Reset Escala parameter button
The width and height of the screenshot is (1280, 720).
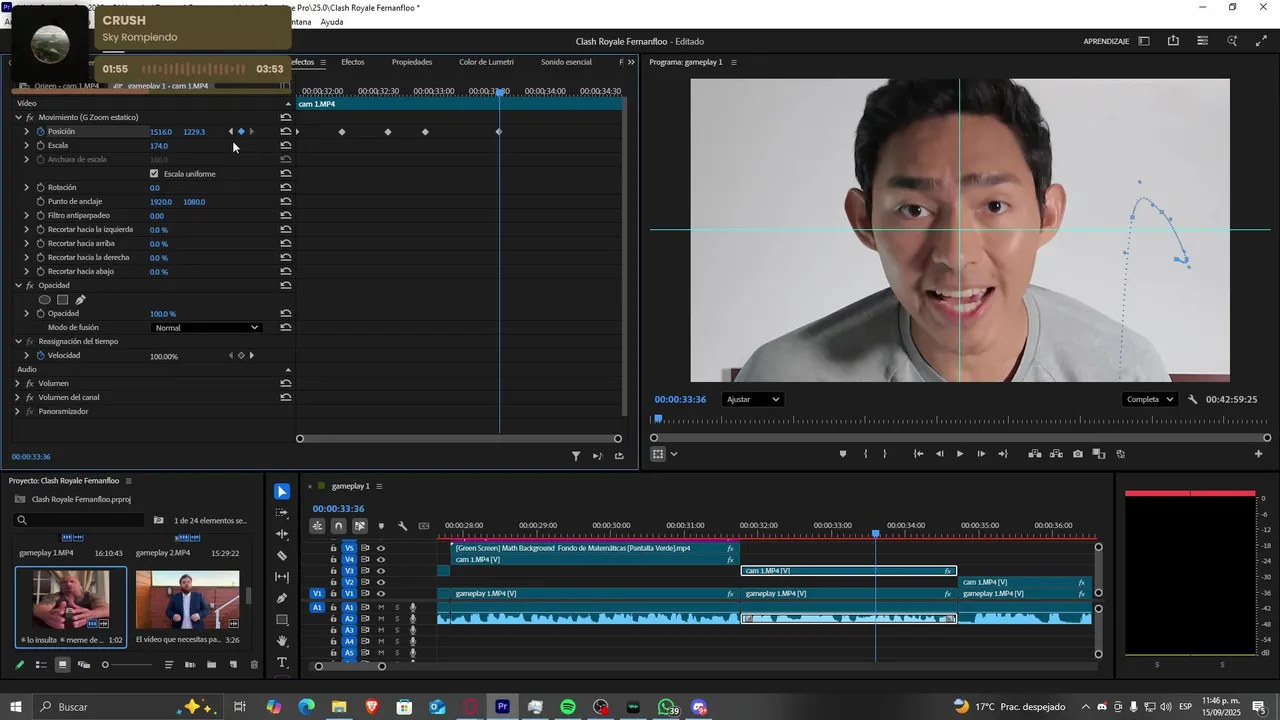(x=286, y=146)
